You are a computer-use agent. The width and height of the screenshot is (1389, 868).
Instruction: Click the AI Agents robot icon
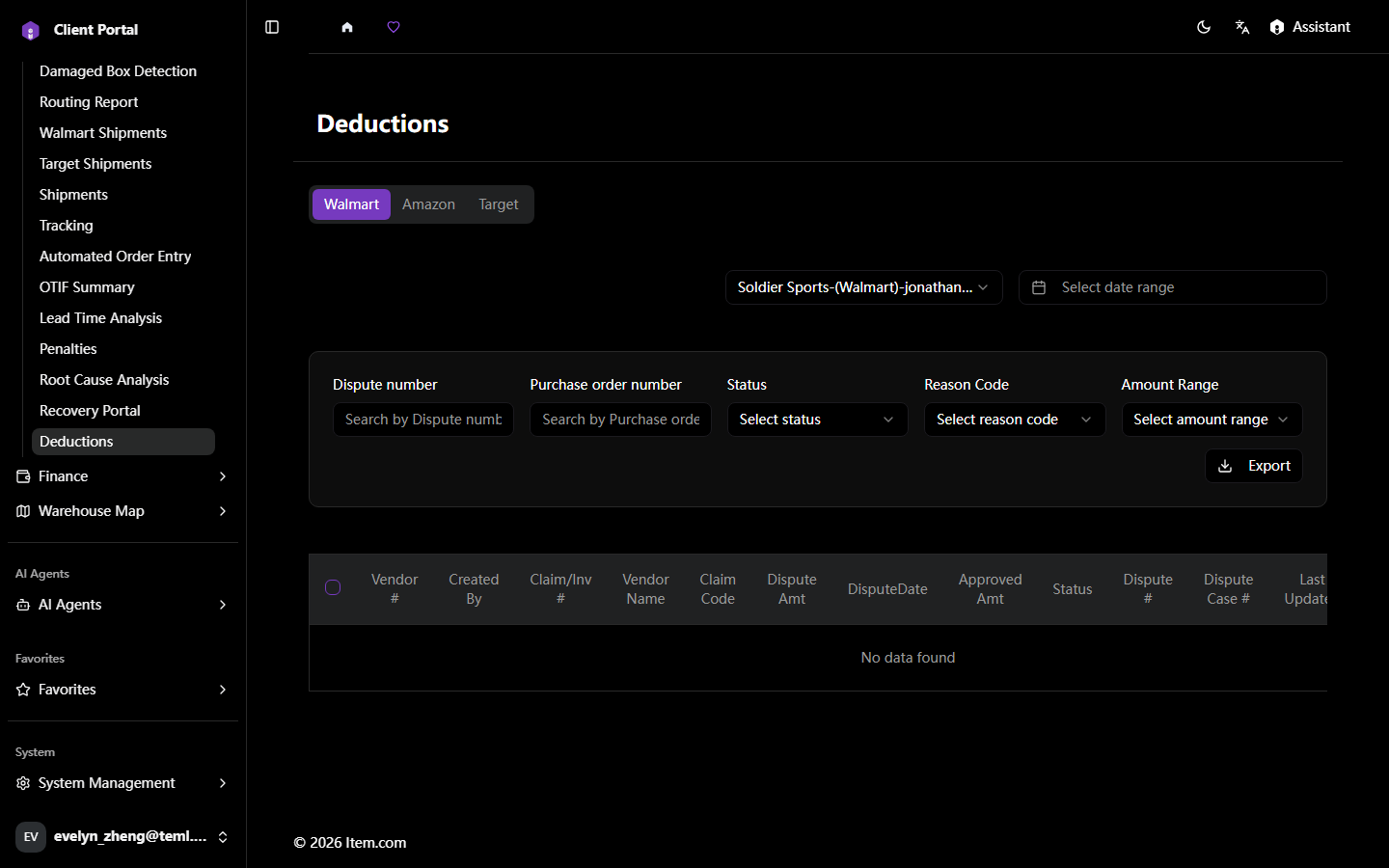(x=23, y=605)
